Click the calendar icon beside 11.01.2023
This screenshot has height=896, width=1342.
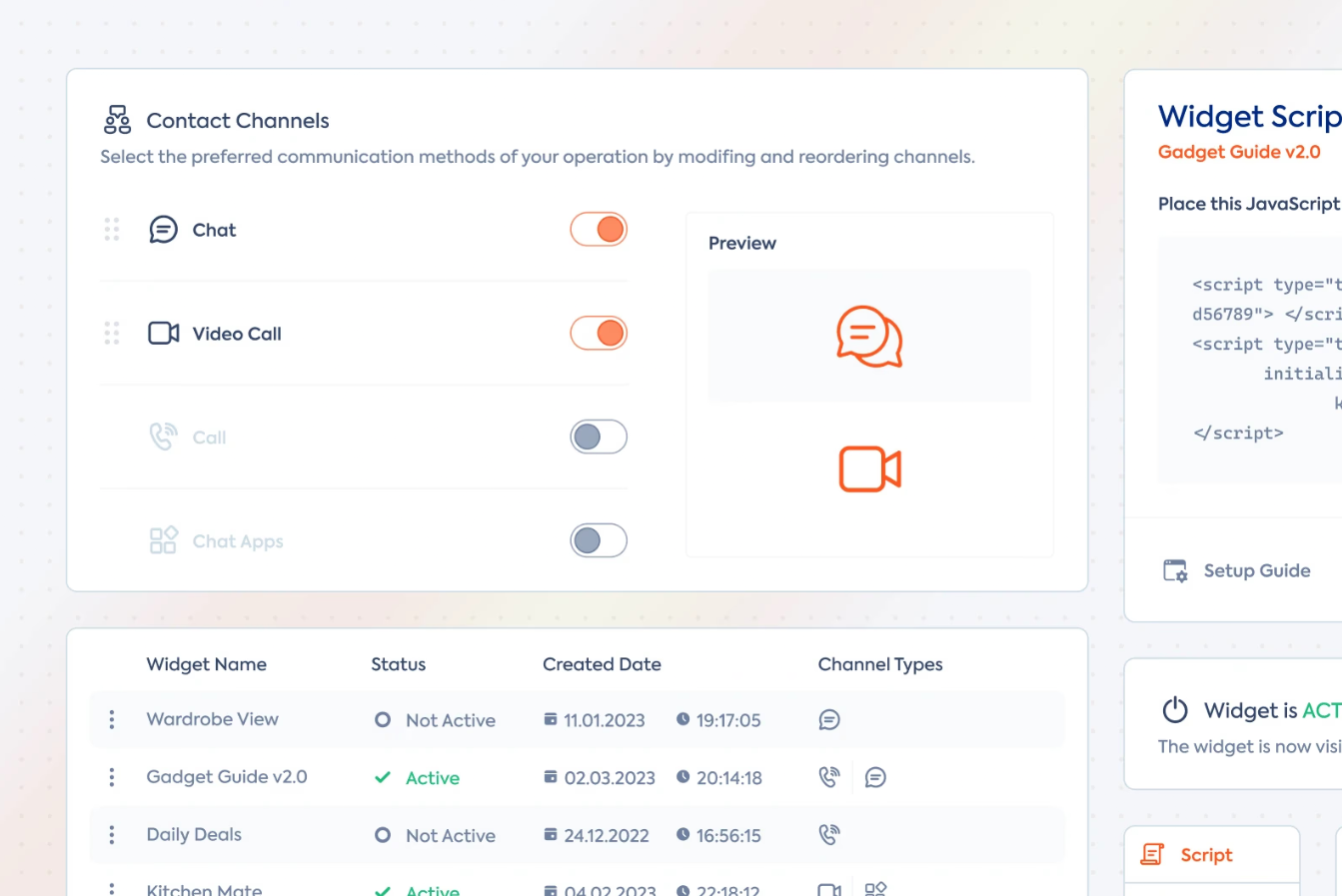[551, 719]
